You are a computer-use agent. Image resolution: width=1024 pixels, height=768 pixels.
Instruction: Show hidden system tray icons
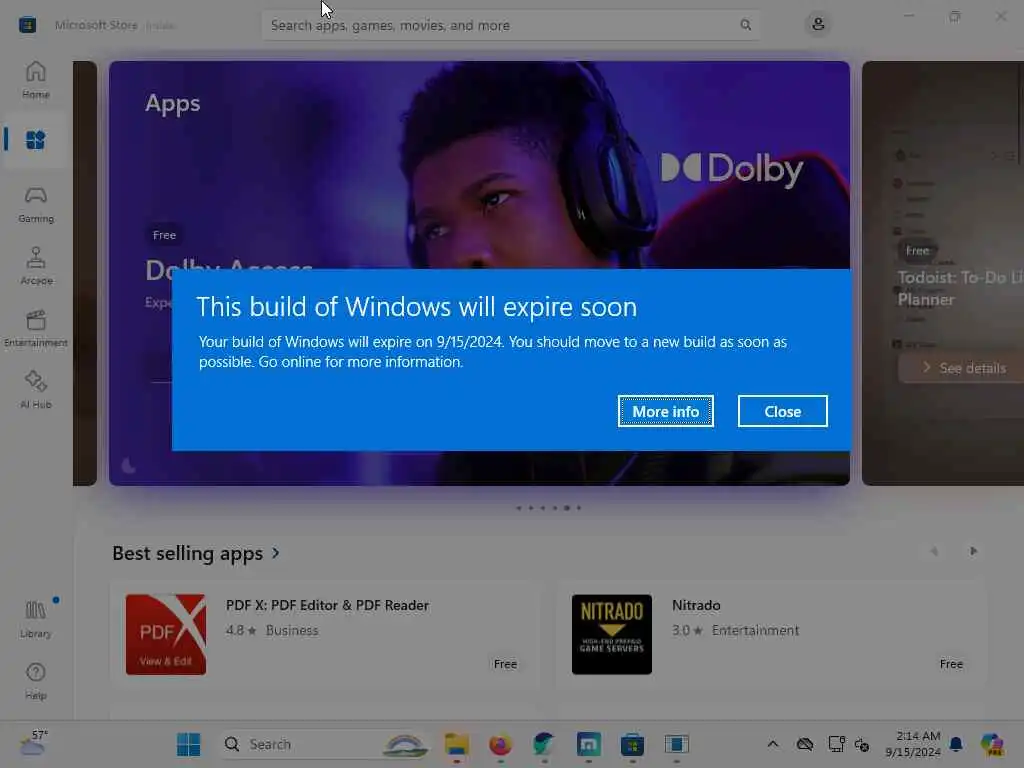(x=773, y=744)
